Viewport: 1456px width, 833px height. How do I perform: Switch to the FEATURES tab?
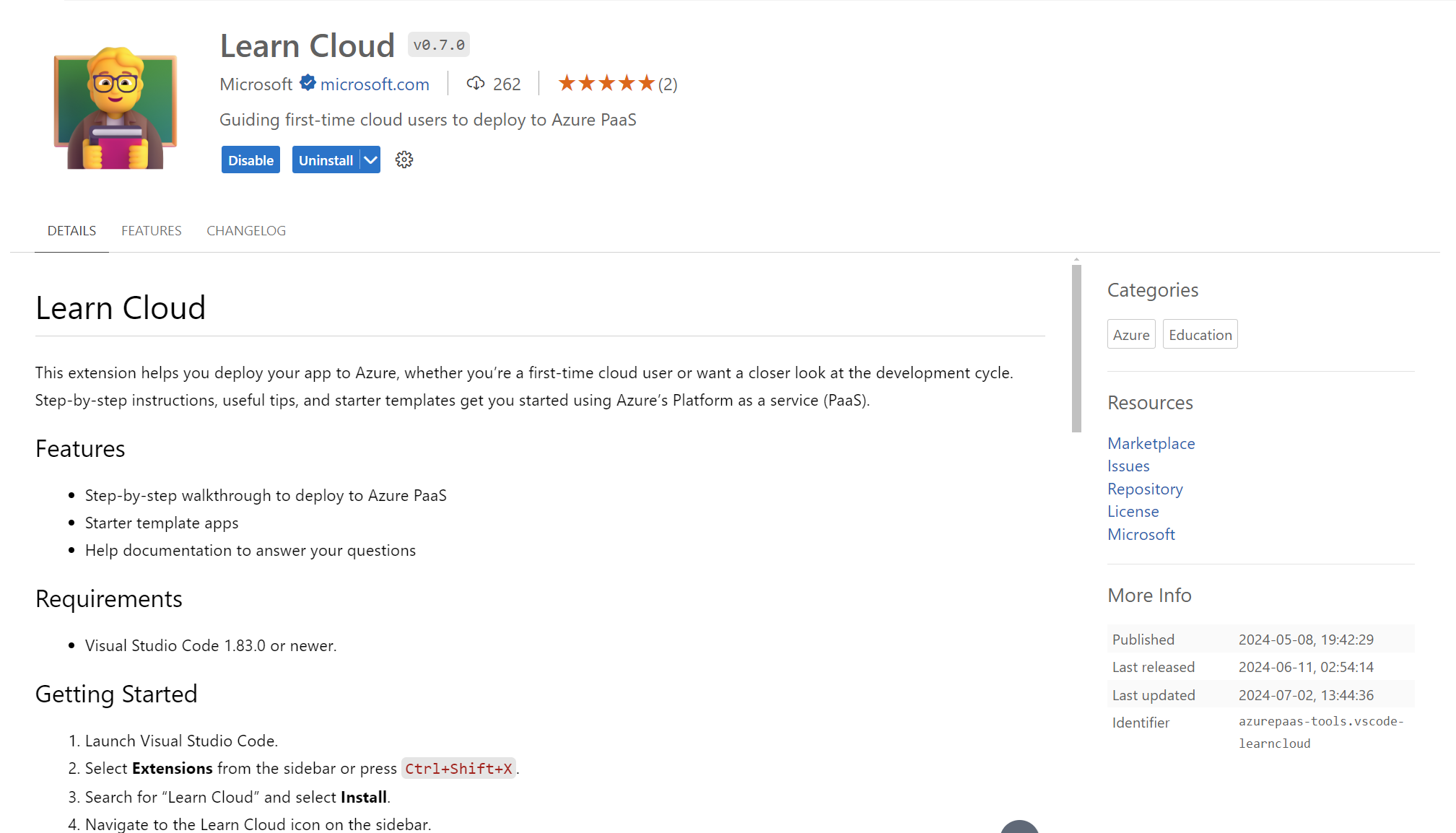pyautogui.click(x=151, y=230)
